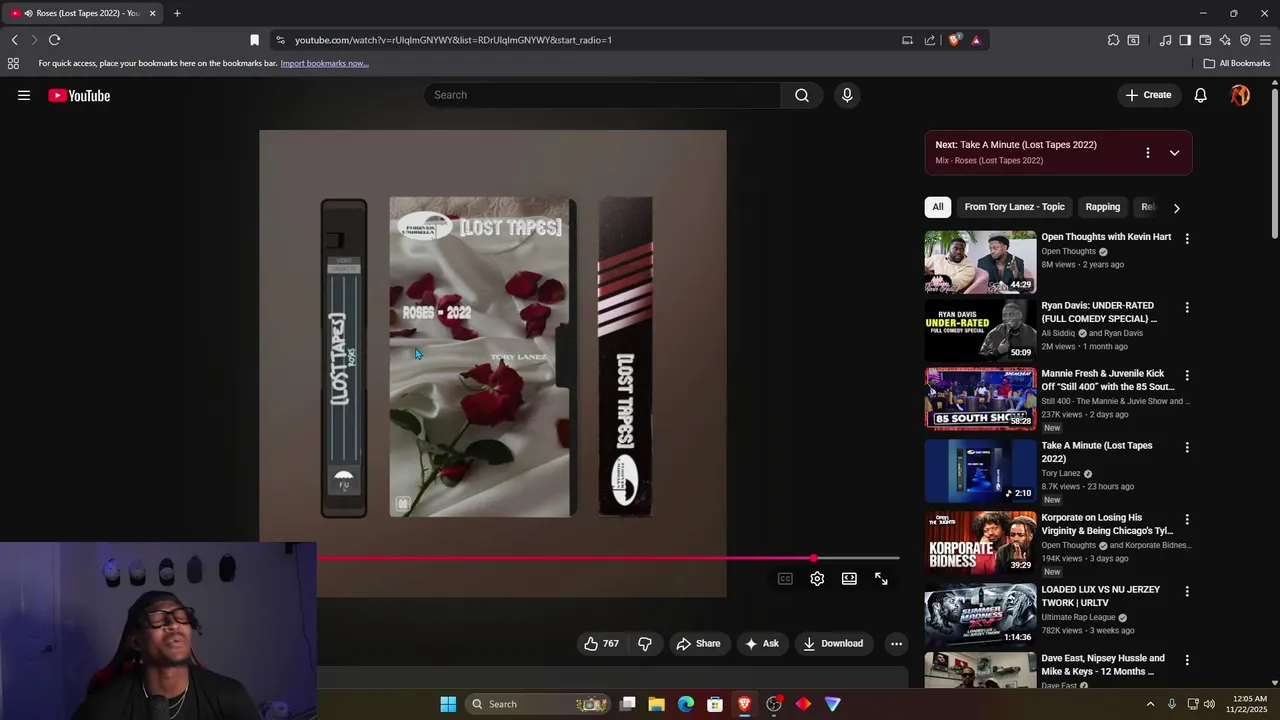The image size is (1280, 720).
Task: Open YouTube notifications bell
Action: click(1201, 95)
